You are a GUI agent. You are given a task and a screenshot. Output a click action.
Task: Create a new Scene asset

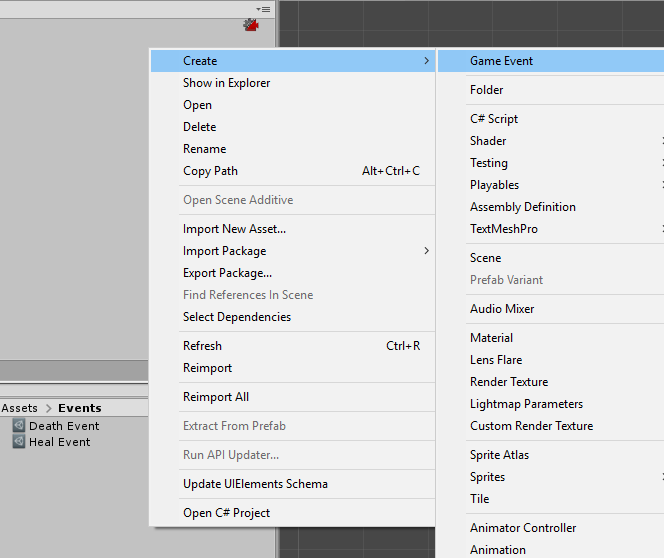tap(551, 258)
